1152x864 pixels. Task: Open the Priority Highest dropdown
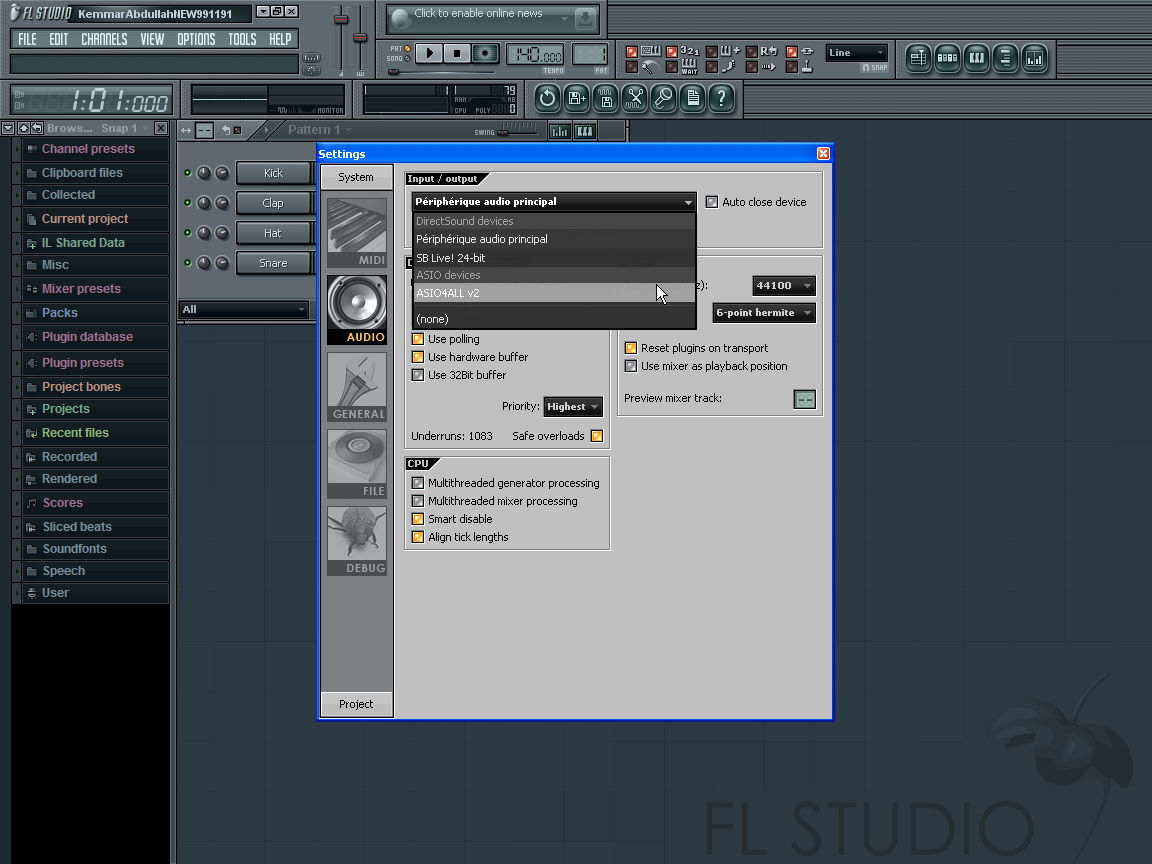(x=573, y=406)
